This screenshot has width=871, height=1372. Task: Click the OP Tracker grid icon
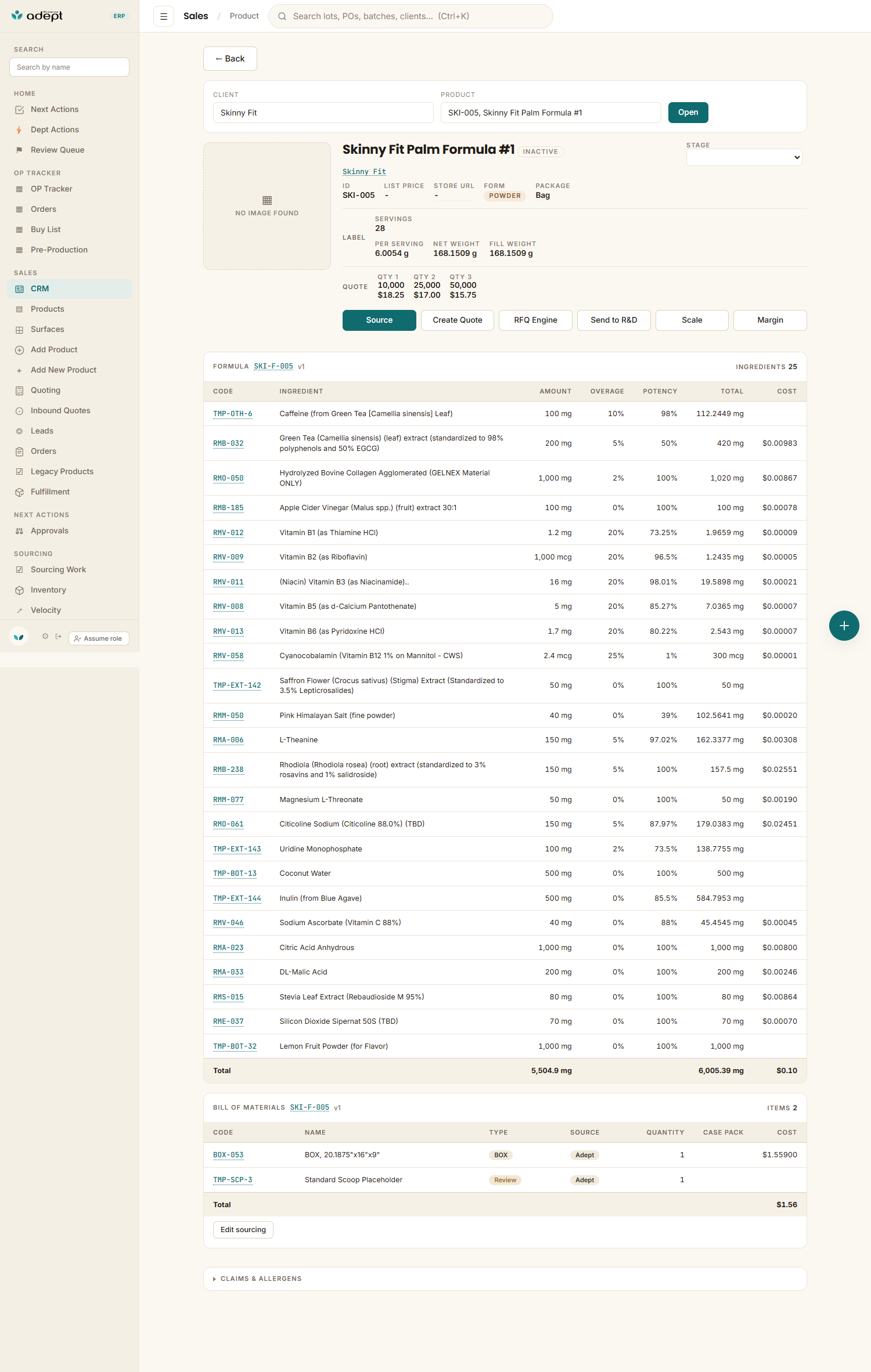pos(19,189)
